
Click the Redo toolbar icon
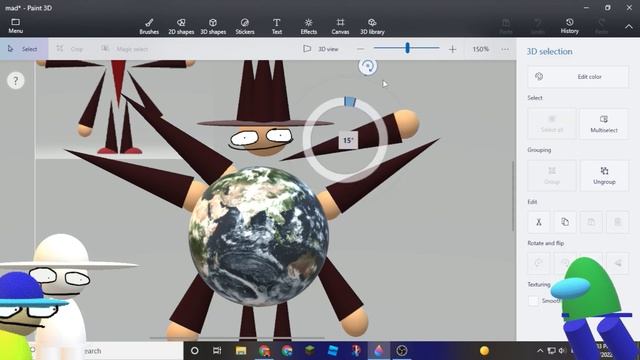point(601,26)
